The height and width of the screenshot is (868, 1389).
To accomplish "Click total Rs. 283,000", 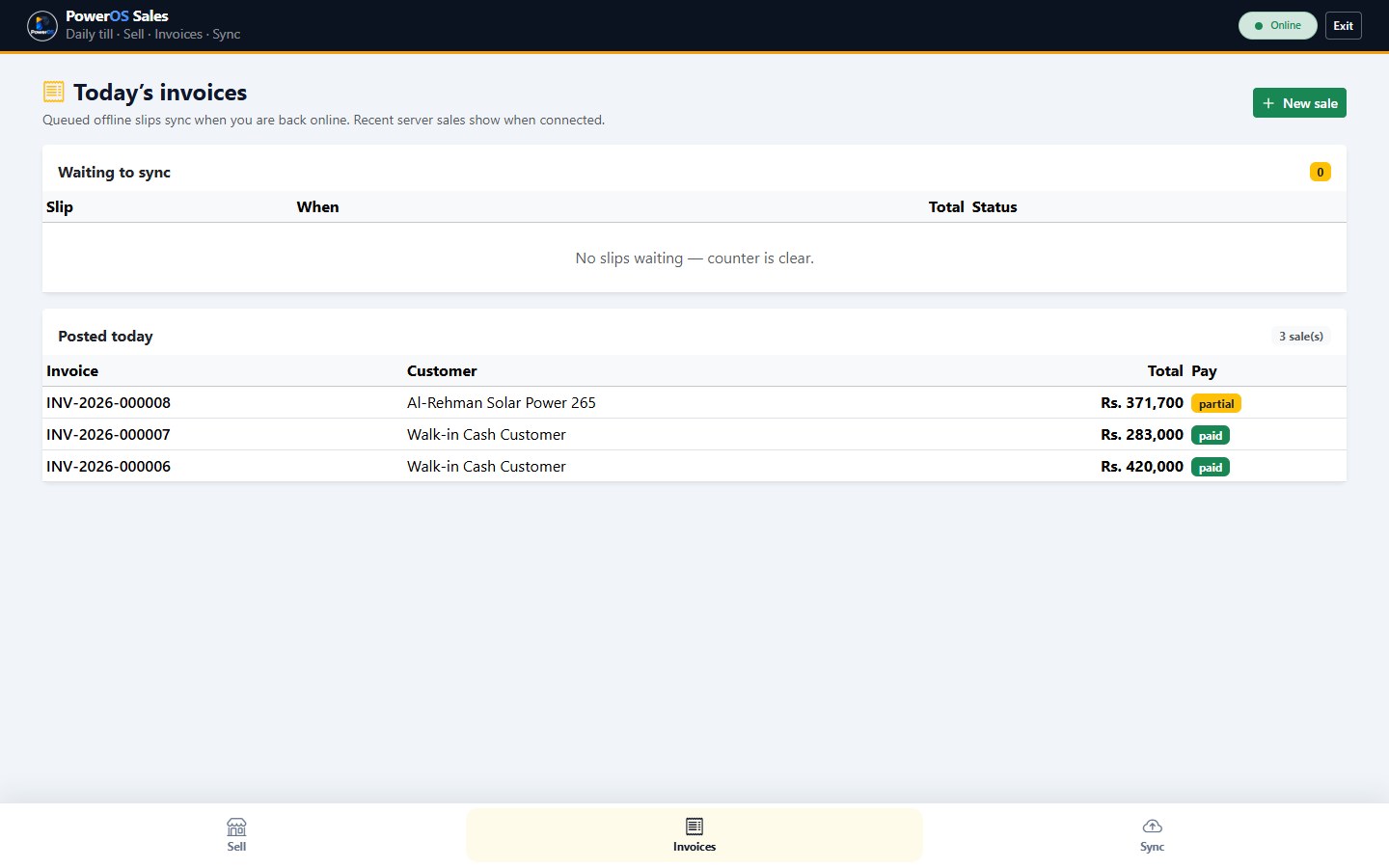I will (x=1142, y=435).
